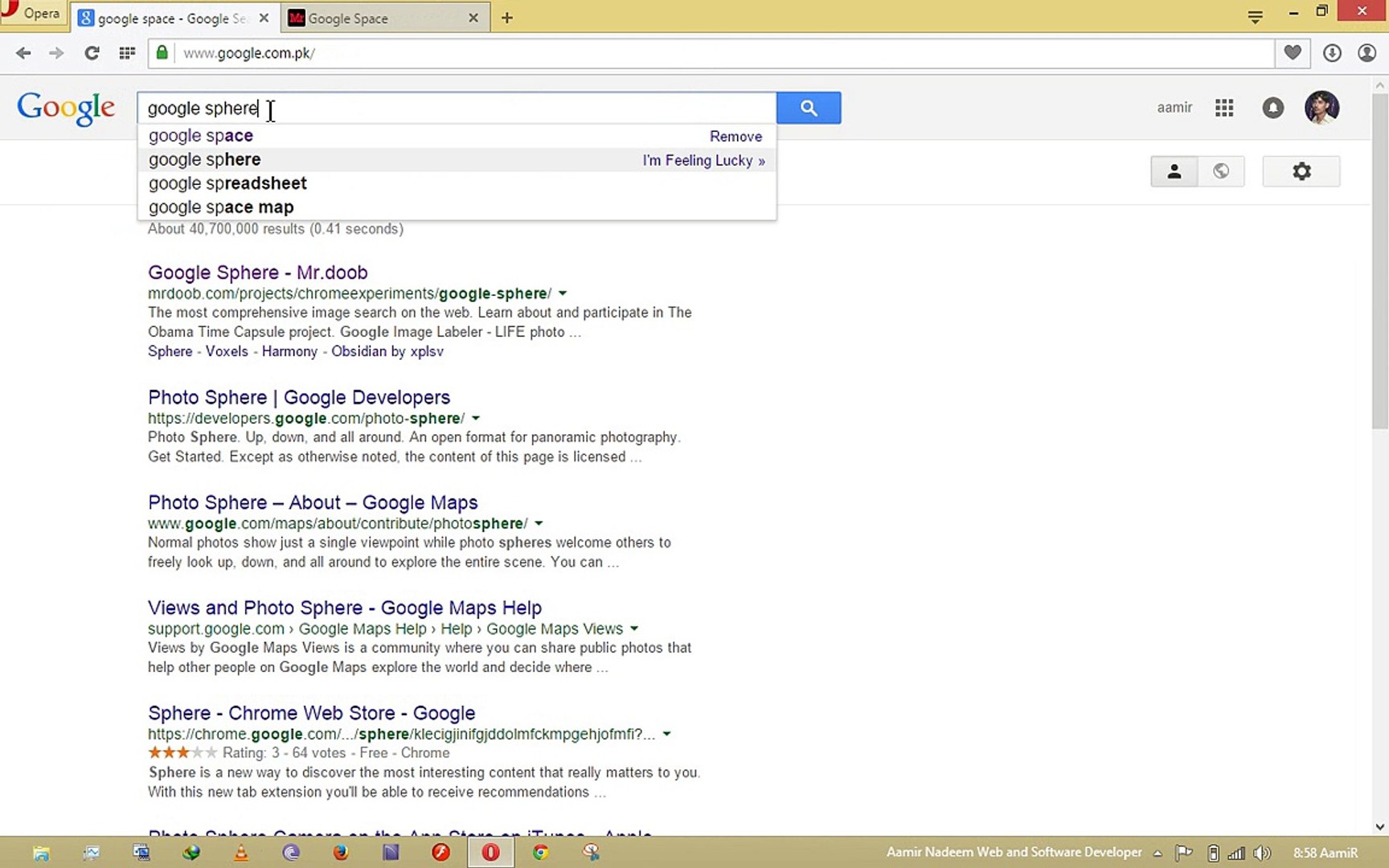Open the Google apps grid

[x=1224, y=108]
